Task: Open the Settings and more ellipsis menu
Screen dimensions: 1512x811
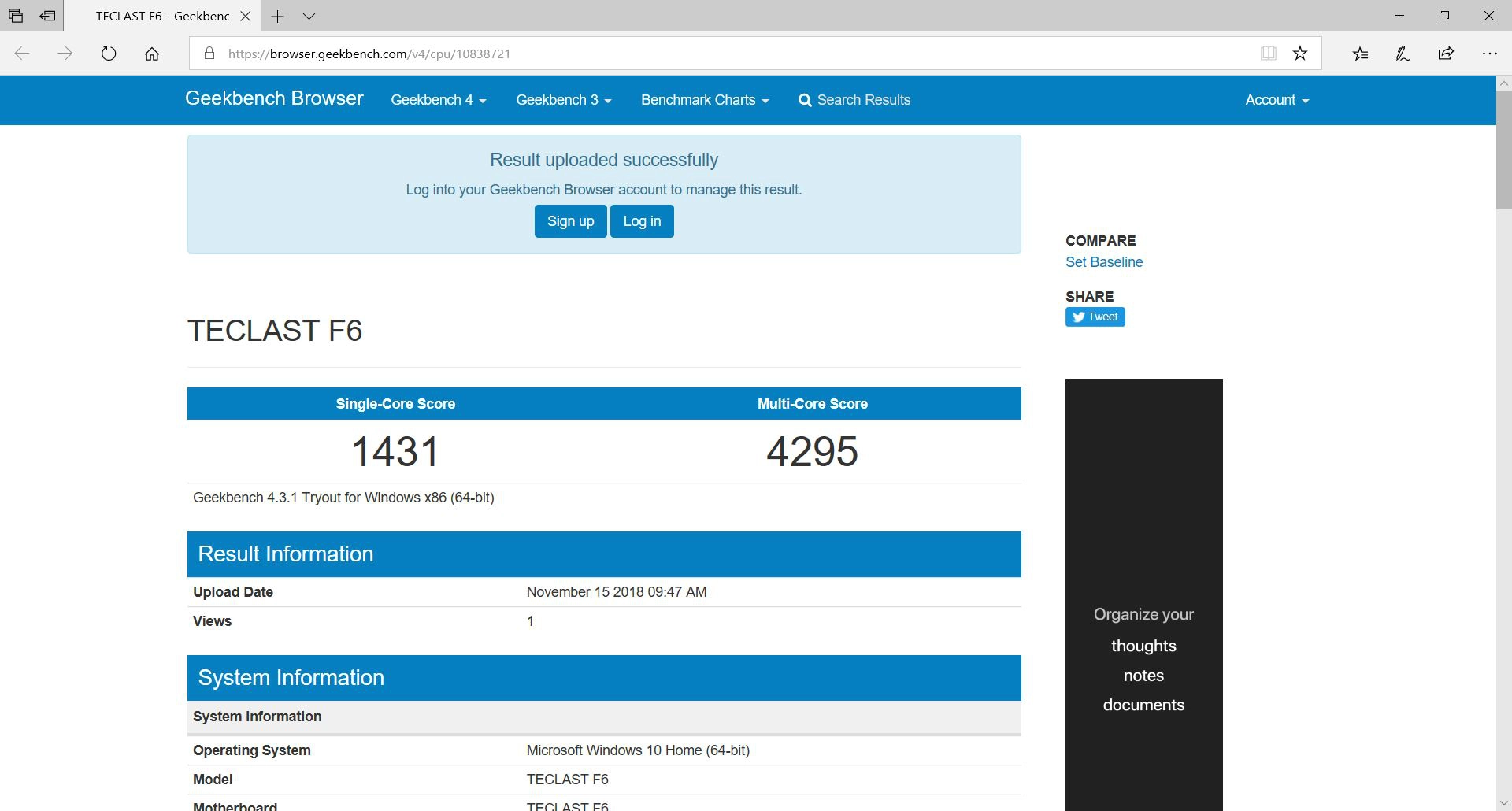Action: tap(1489, 54)
